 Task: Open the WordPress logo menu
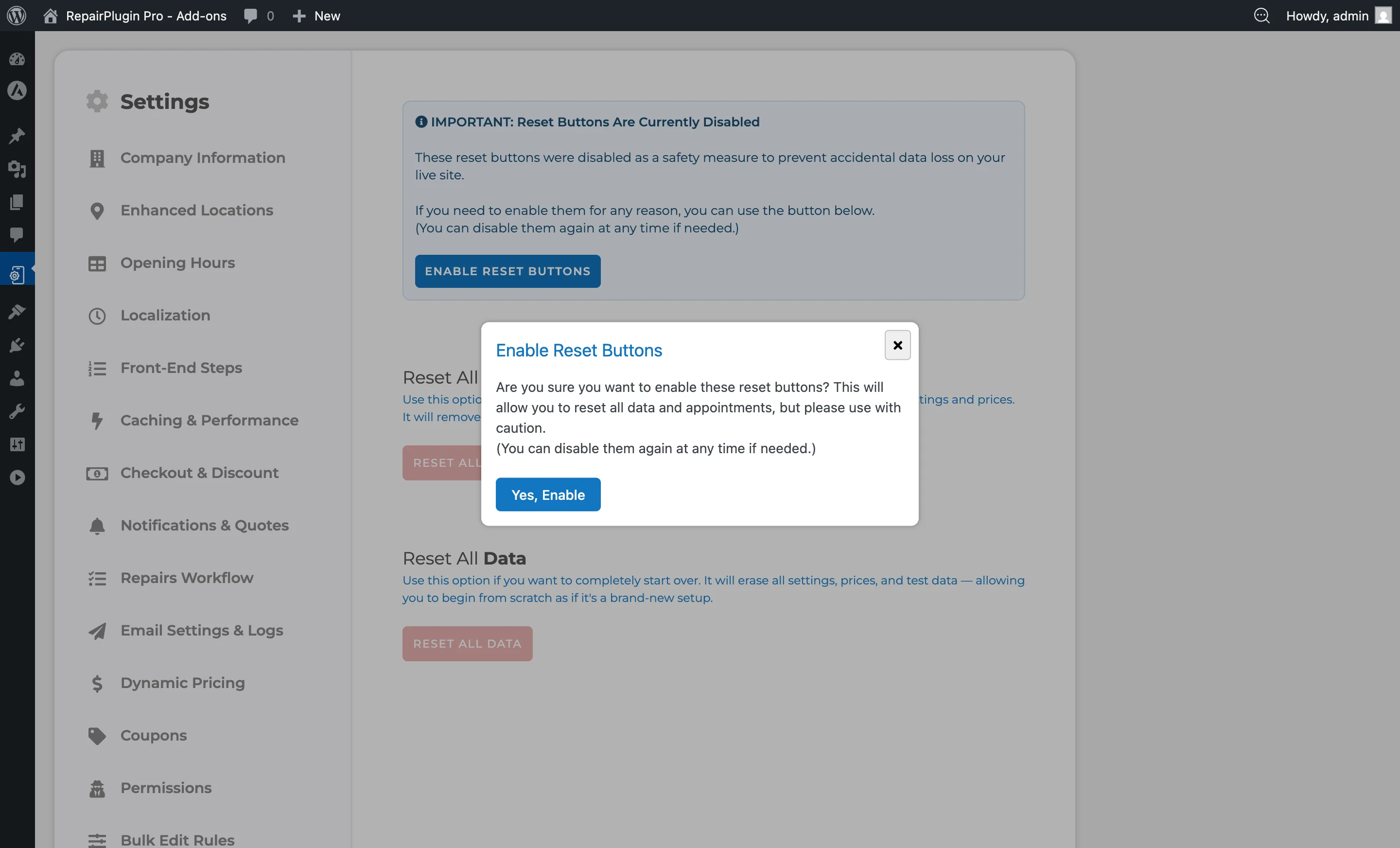(x=16, y=16)
